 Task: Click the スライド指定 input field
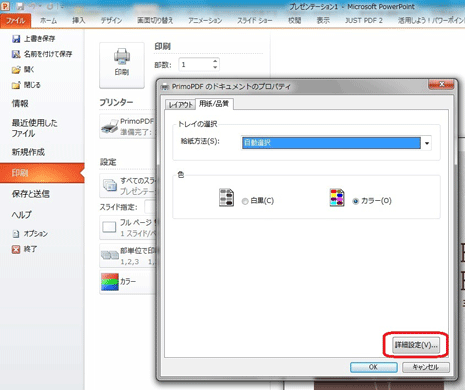(151, 207)
